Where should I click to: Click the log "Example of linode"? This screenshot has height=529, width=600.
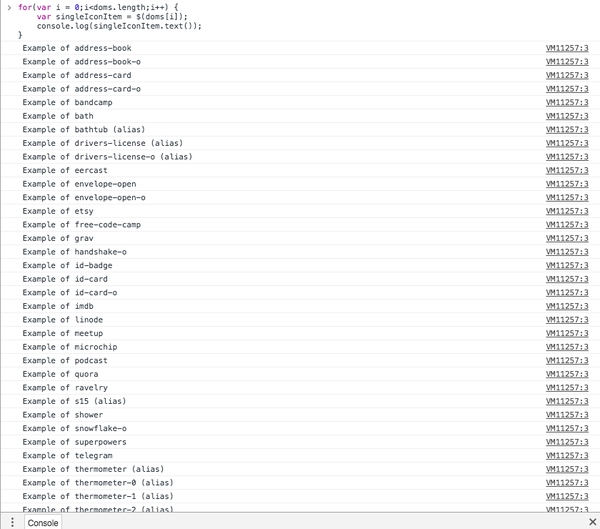[x=62, y=320]
